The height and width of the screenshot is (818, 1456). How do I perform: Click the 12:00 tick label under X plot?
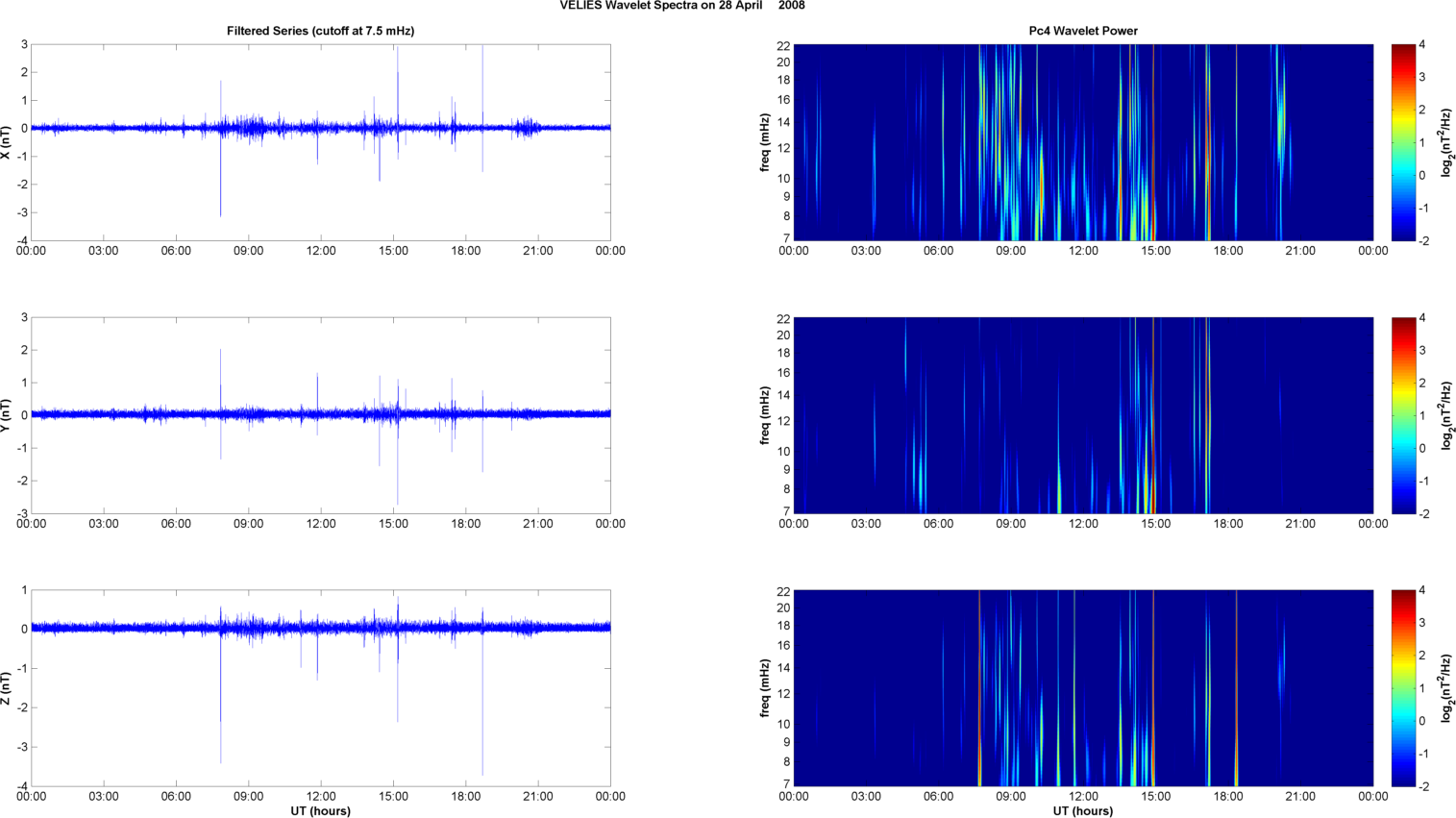pyautogui.click(x=321, y=251)
